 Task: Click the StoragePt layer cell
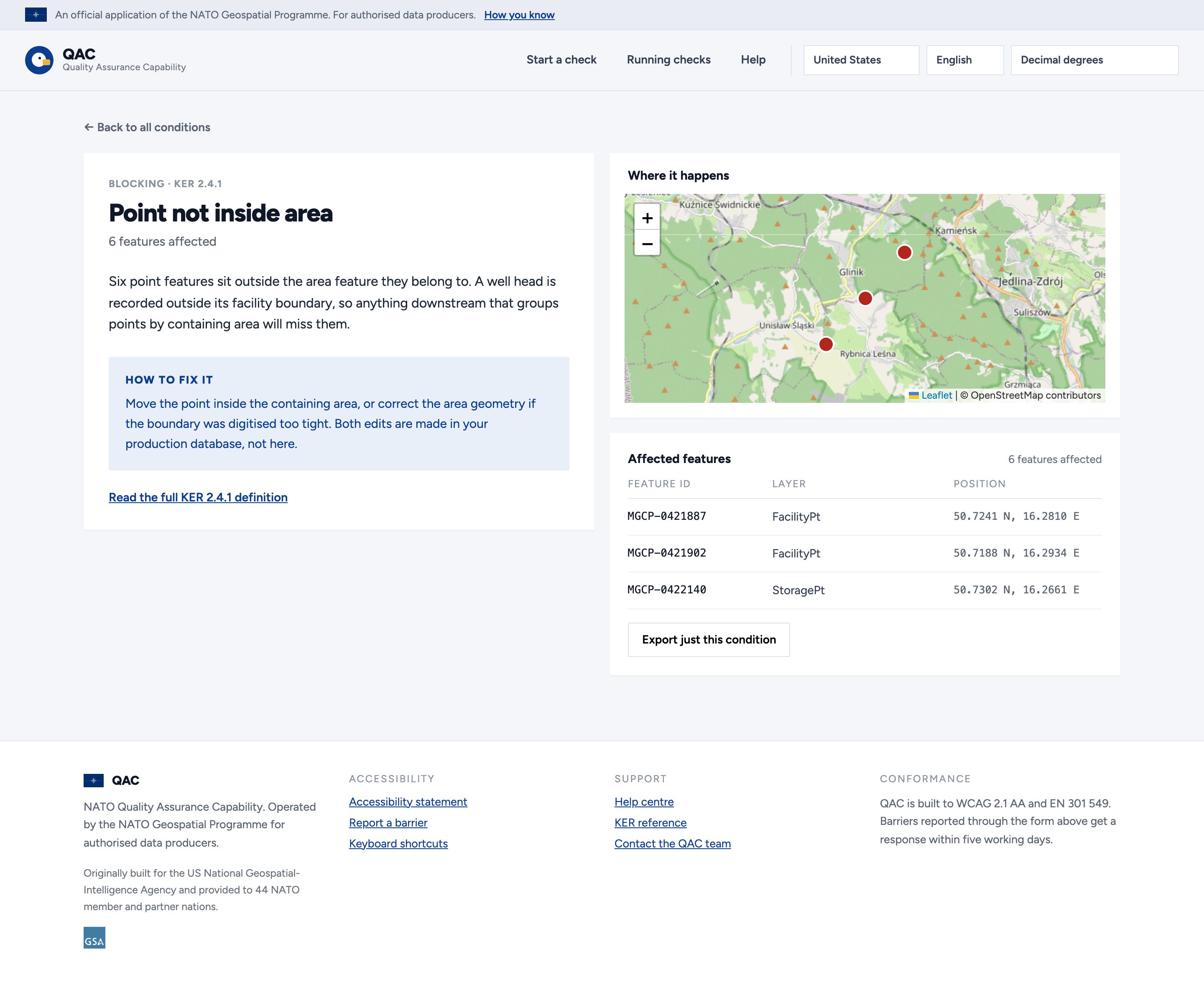click(x=798, y=590)
